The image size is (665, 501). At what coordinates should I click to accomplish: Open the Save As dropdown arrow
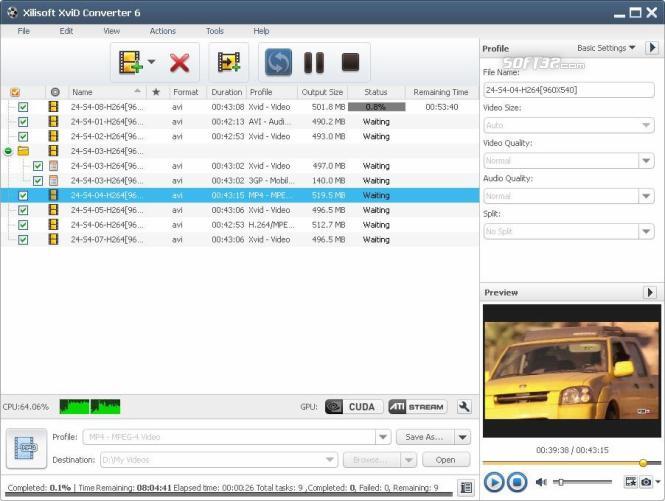point(462,437)
